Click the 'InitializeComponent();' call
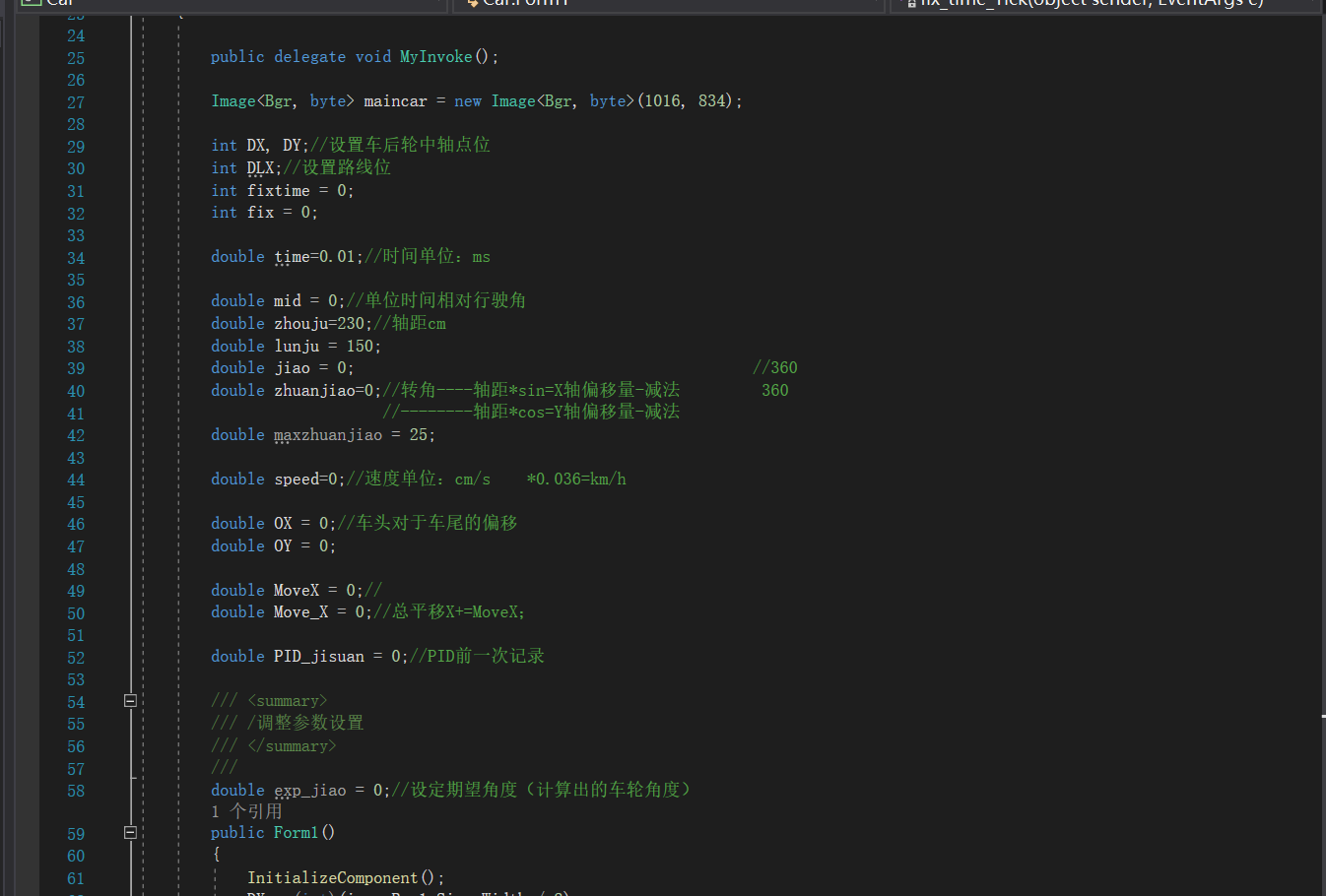 tap(346, 878)
